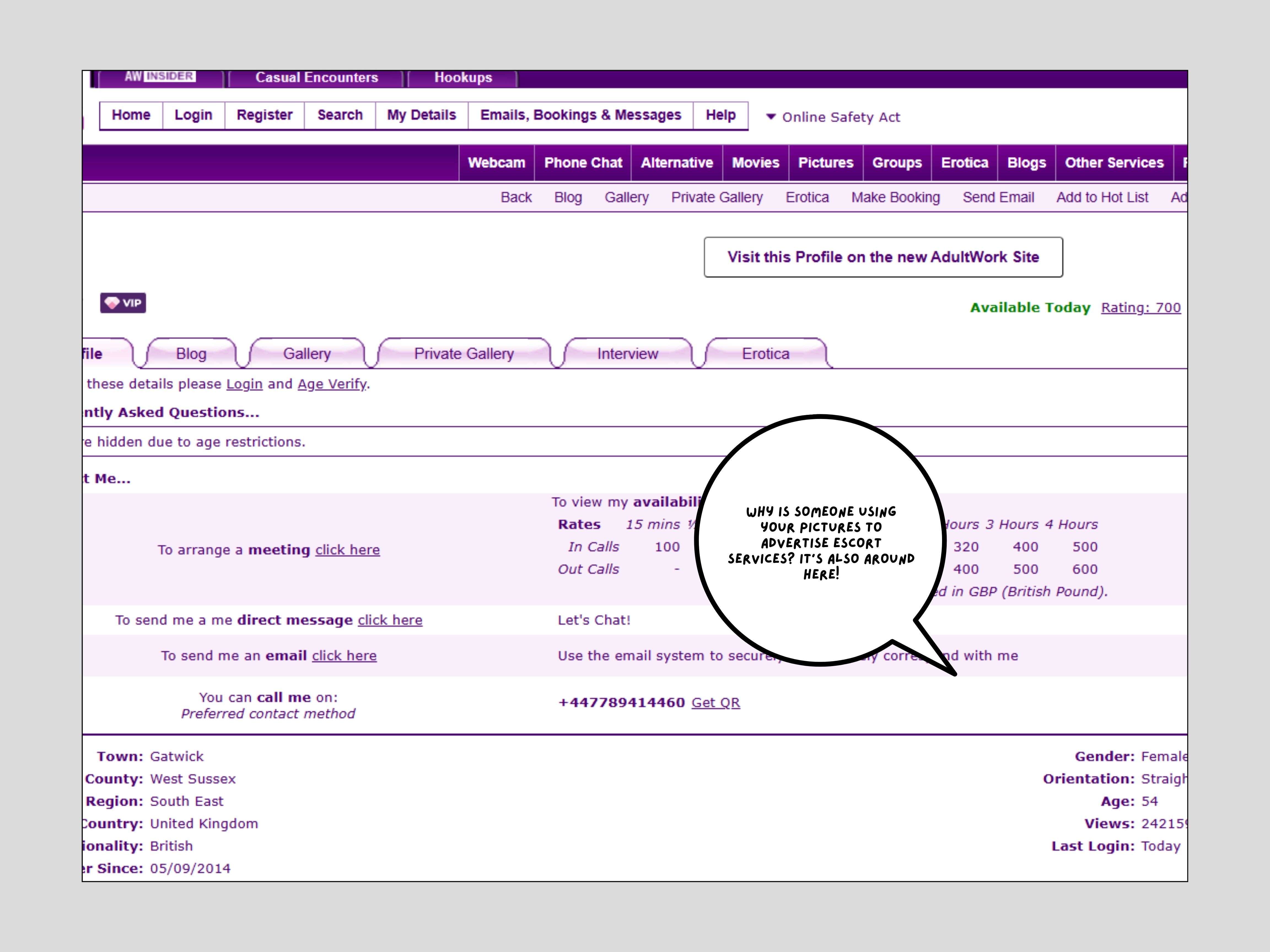The width and height of the screenshot is (1270, 952).
Task: Click Make Booking in the submenu bar
Action: click(x=895, y=198)
